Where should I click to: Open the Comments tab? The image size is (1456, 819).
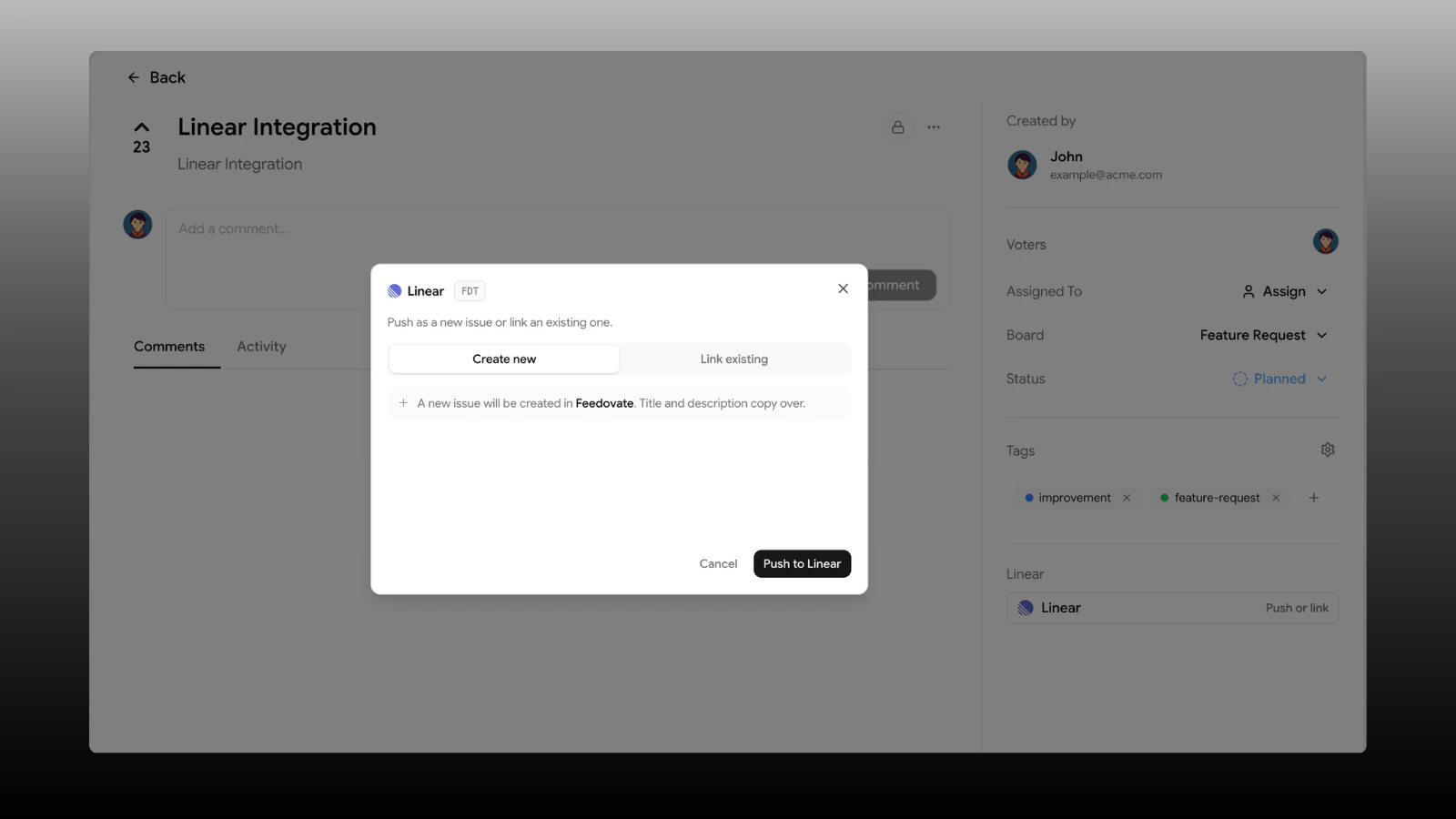pyautogui.click(x=169, y=347)
